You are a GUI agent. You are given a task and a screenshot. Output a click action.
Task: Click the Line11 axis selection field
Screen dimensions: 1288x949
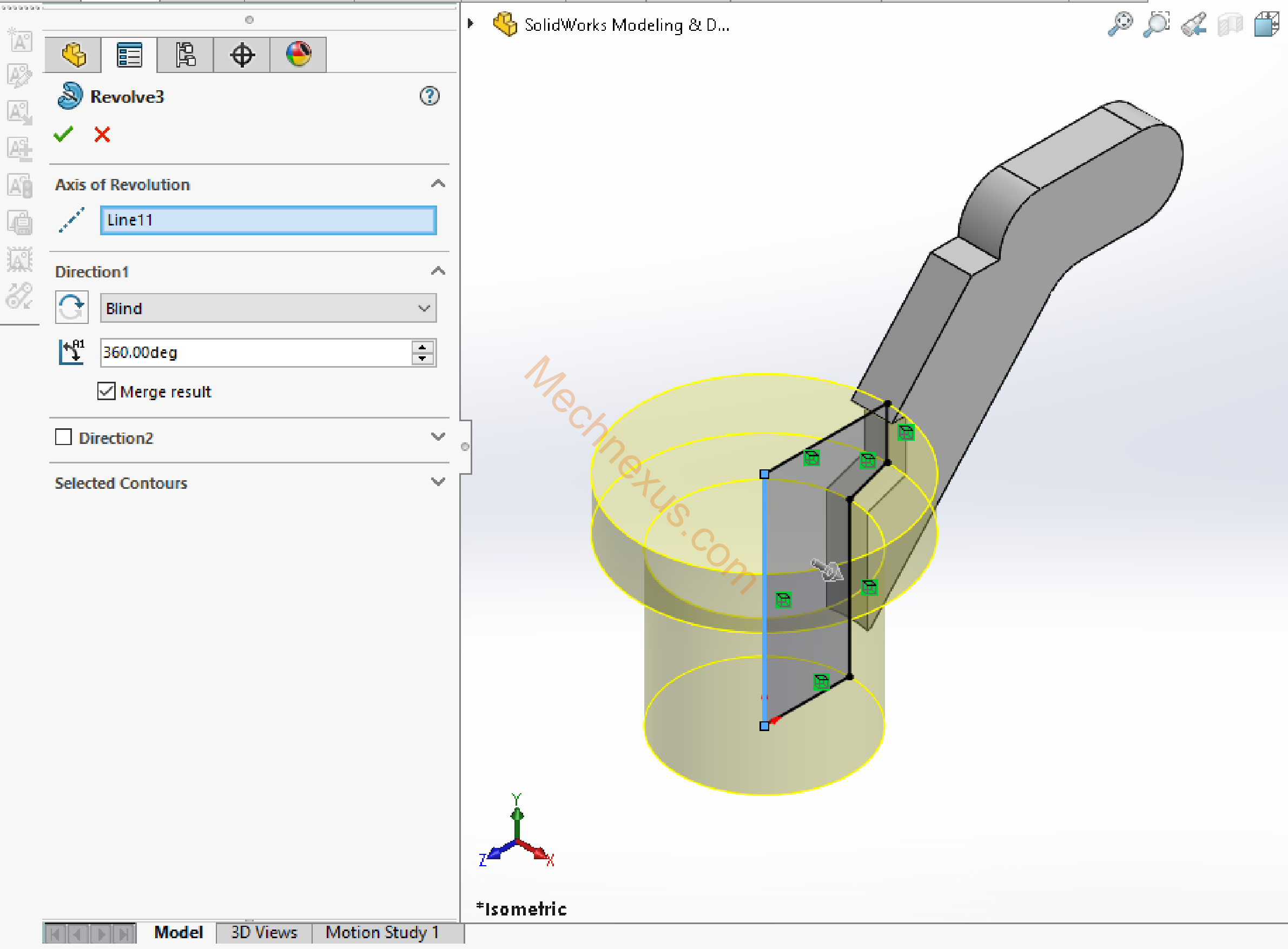point(268,220)
